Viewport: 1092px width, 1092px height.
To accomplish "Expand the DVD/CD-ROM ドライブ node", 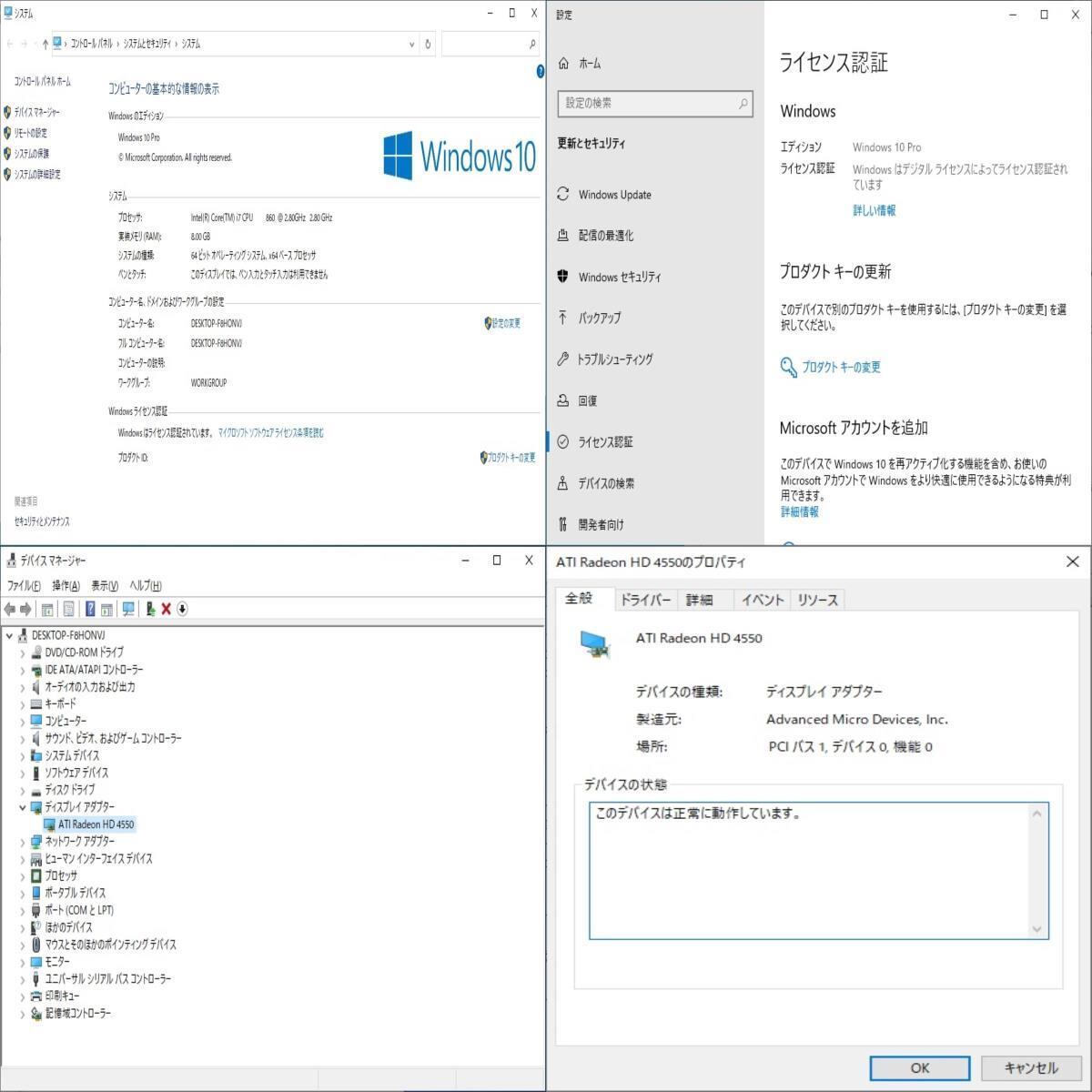I will click(x=23, y=652).
